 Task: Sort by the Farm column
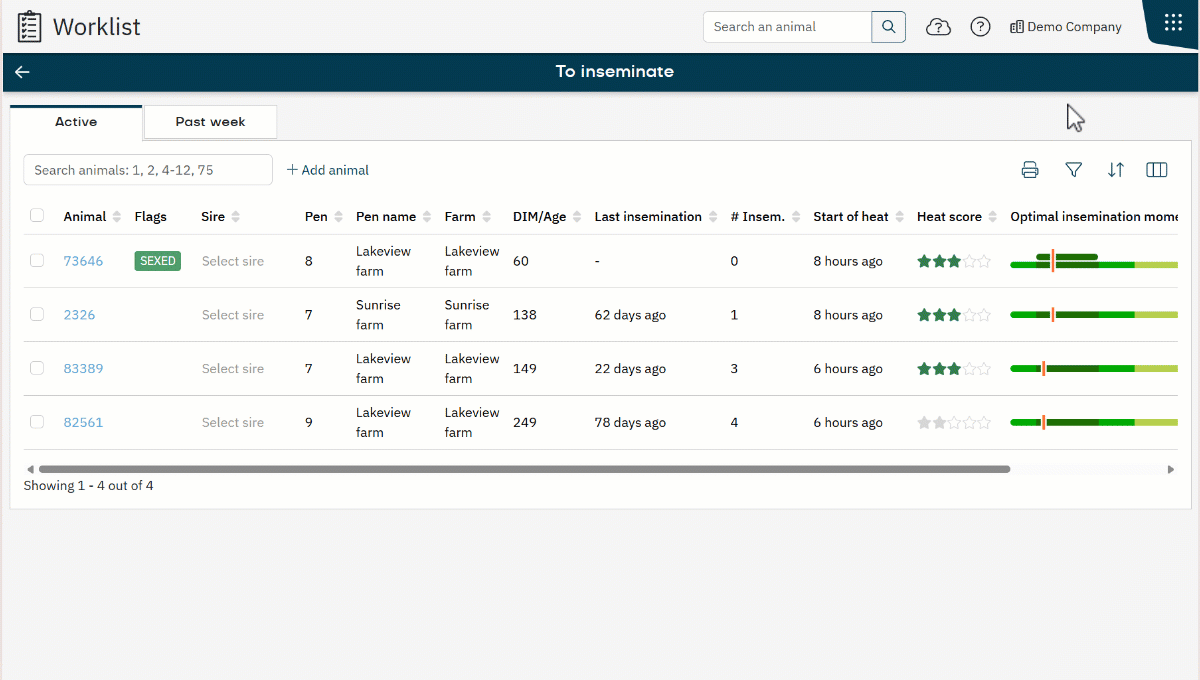pyautogui.click(x=468, y=217)
